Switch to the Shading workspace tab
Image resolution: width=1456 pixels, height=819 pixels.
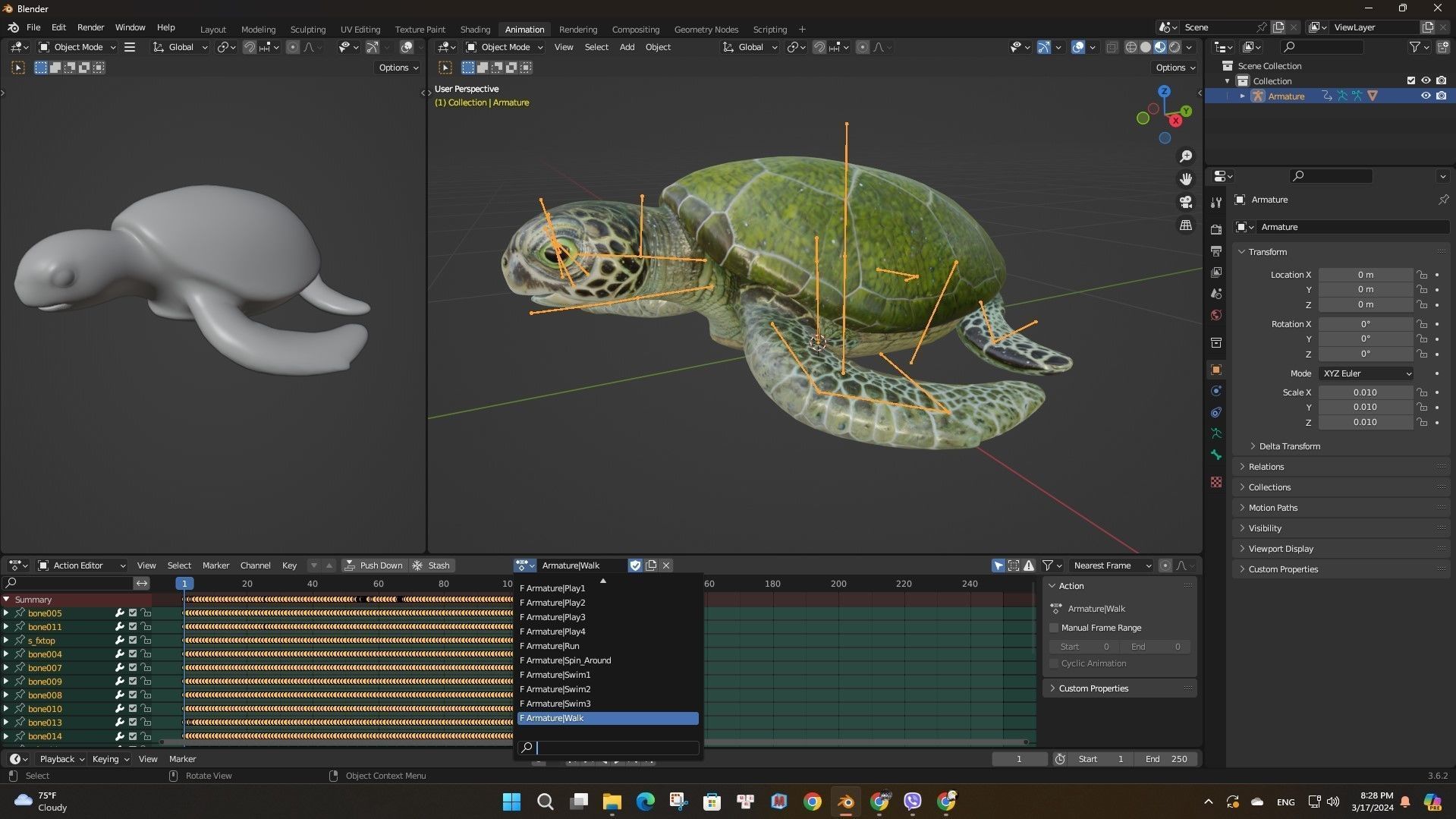(x=475, y=30)
